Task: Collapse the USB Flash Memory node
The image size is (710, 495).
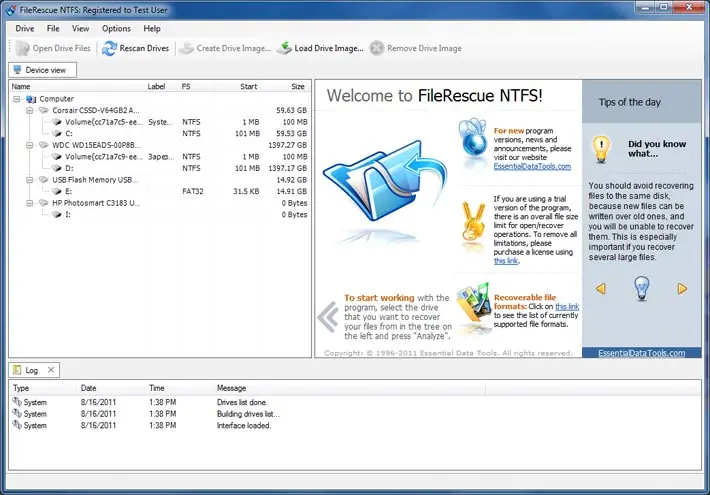Action: point(29,180)
